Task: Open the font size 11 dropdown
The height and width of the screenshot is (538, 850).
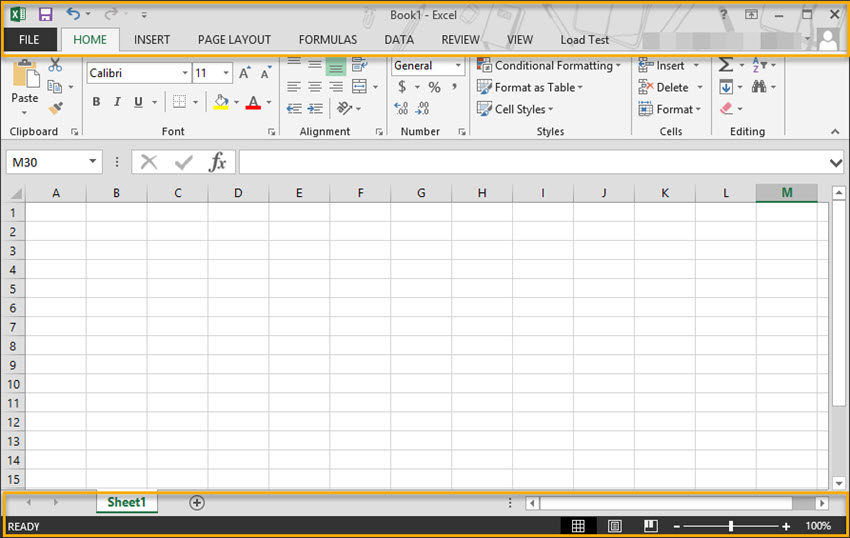Action: (x=226, y=73)
